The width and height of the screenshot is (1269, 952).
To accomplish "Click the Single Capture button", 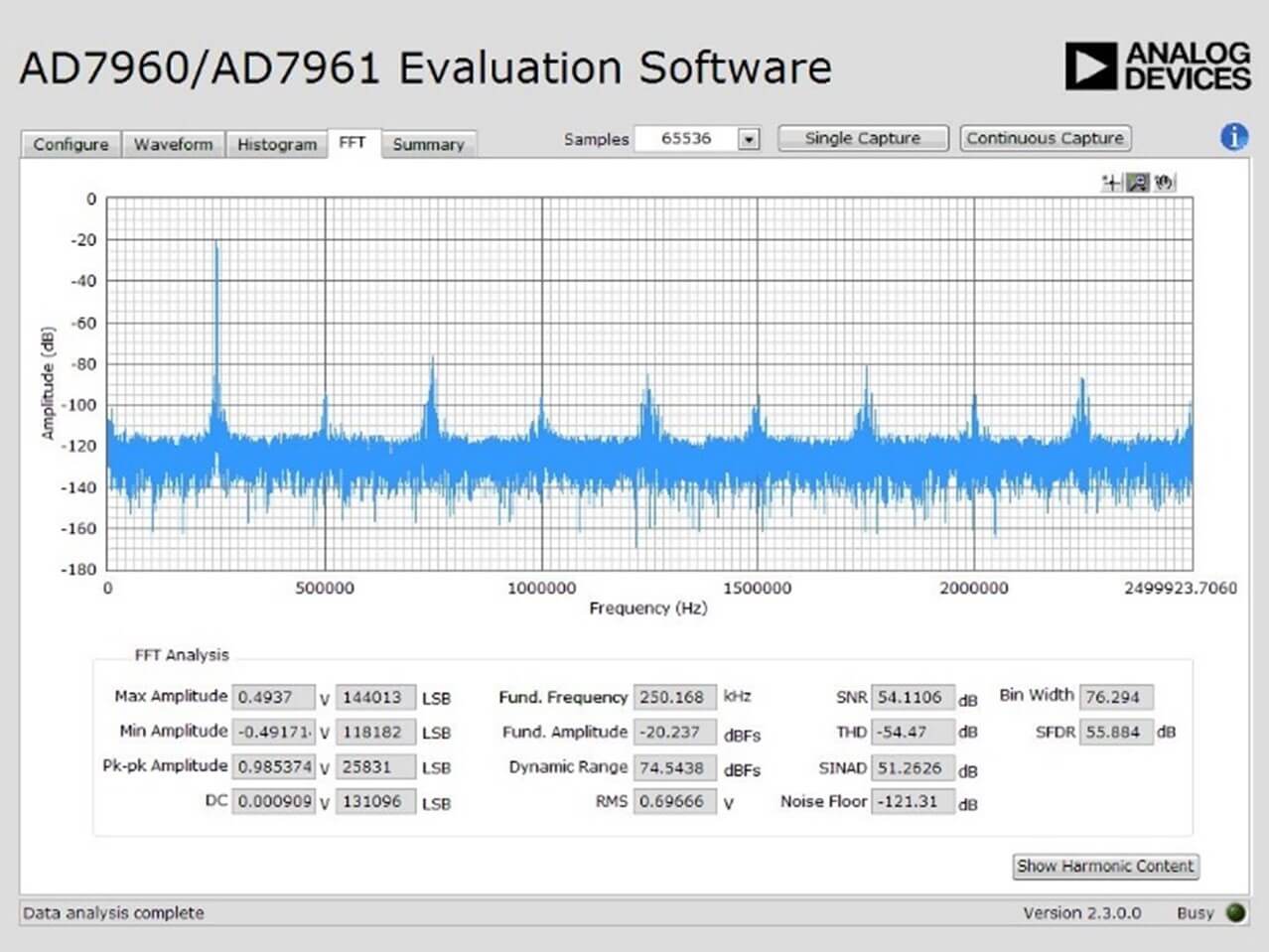I will [x=863, y=139].
